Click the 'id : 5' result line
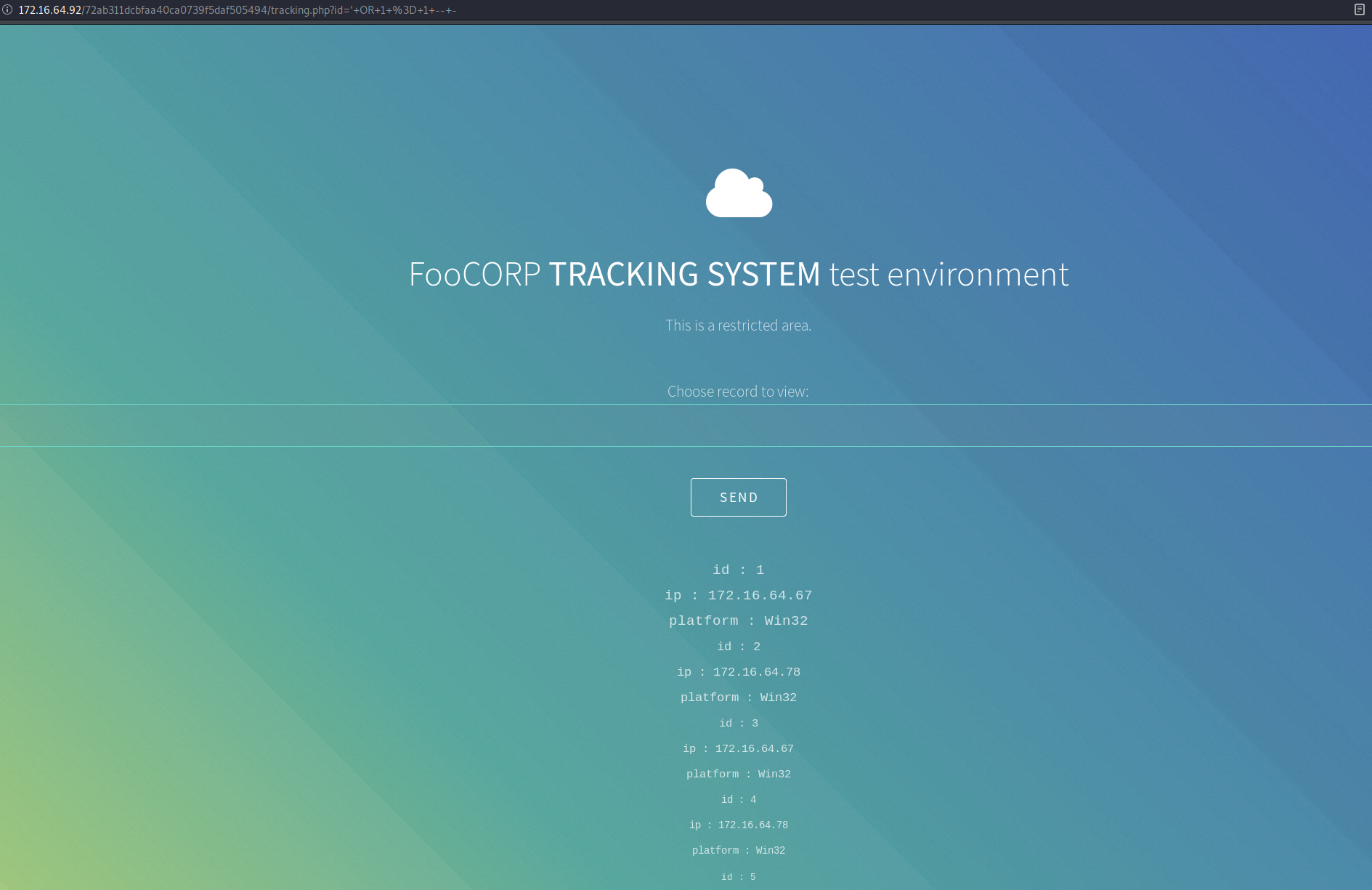1372x890 pixels. click(738, 877)
